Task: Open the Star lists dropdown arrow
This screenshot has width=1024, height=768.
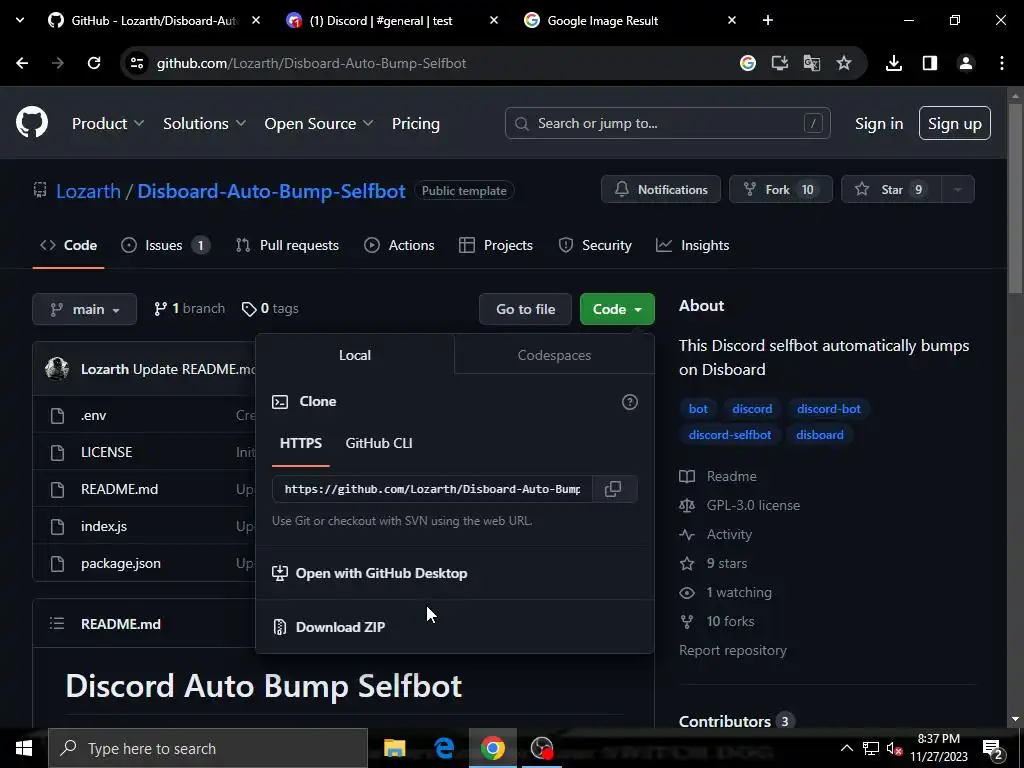Action: tap(958, 189)
